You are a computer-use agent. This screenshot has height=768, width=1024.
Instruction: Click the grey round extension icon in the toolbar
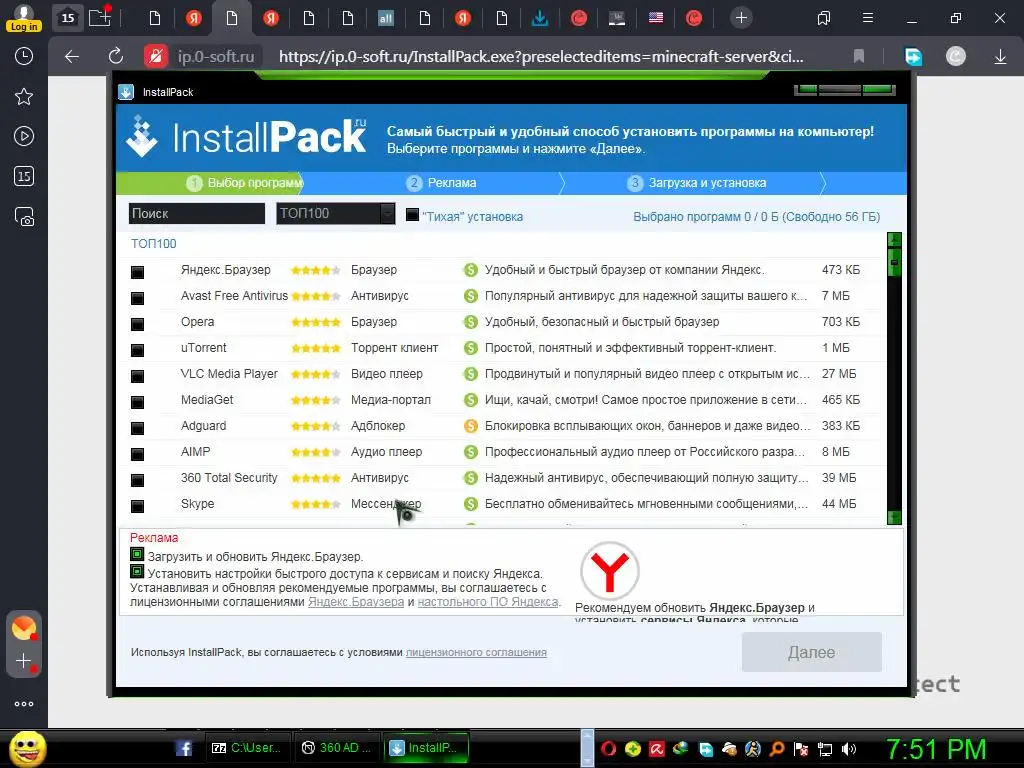point(955,57)
